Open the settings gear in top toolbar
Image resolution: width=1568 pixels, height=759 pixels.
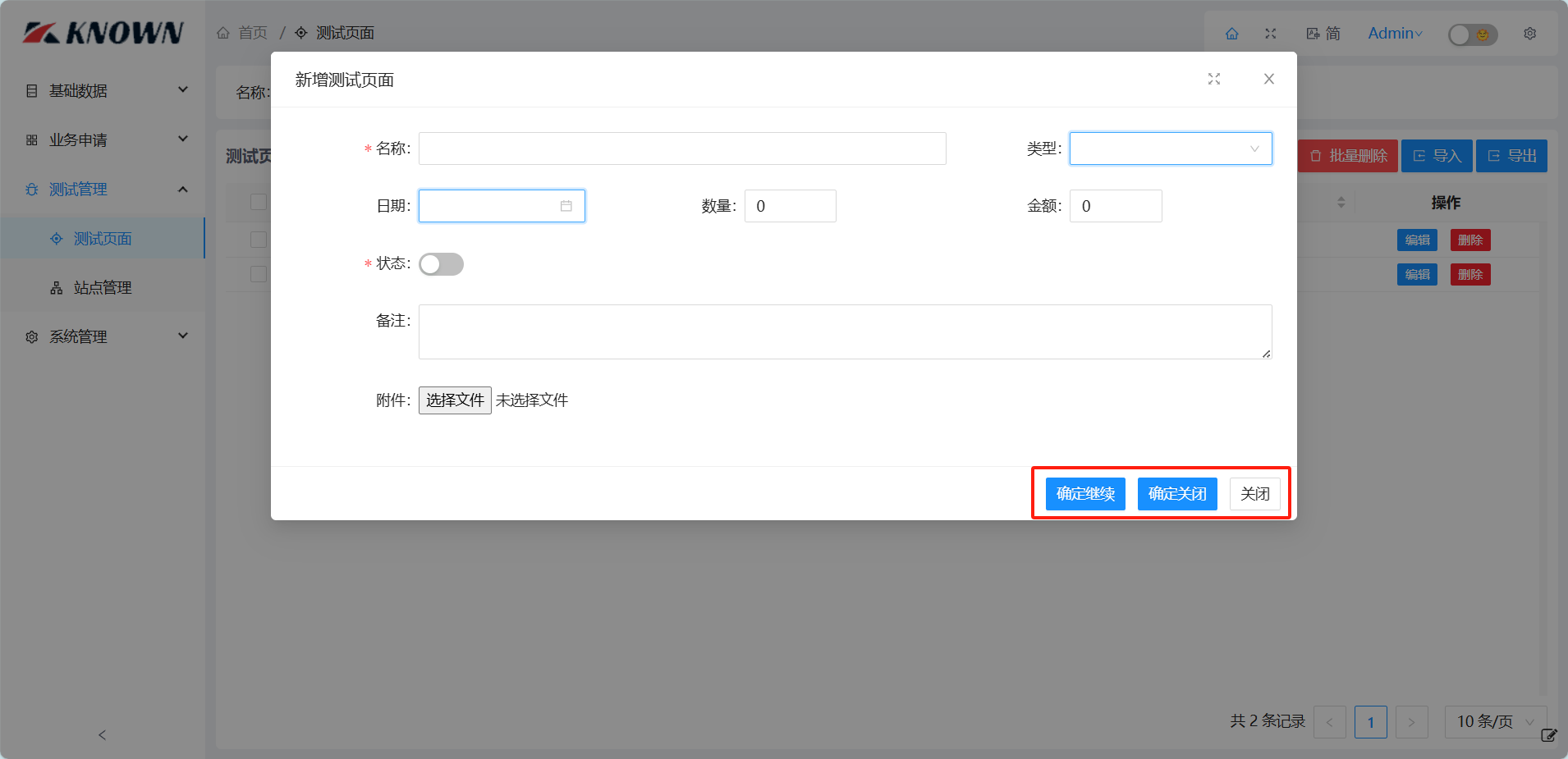[1530, 34]
